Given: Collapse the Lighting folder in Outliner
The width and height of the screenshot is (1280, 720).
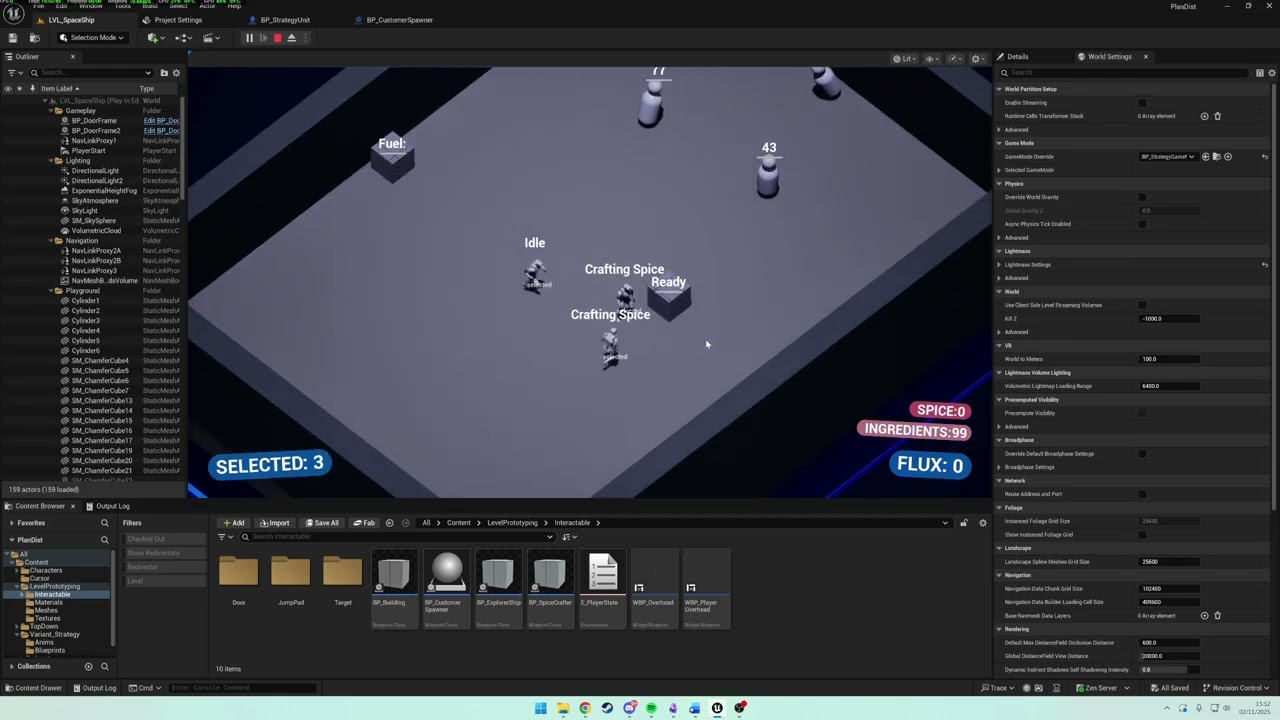Looking at the screenshot, I should click(x=49, y=161).
